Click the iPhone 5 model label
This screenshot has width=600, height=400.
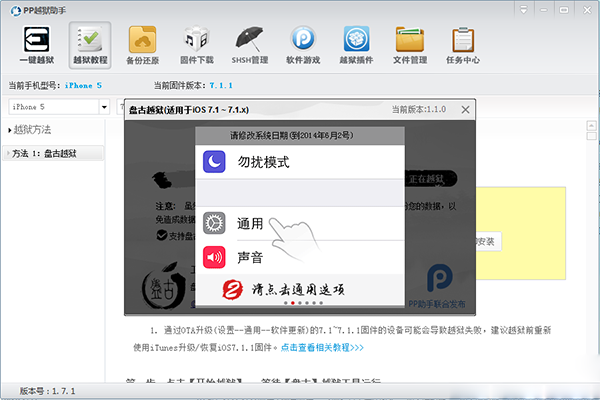83,85
